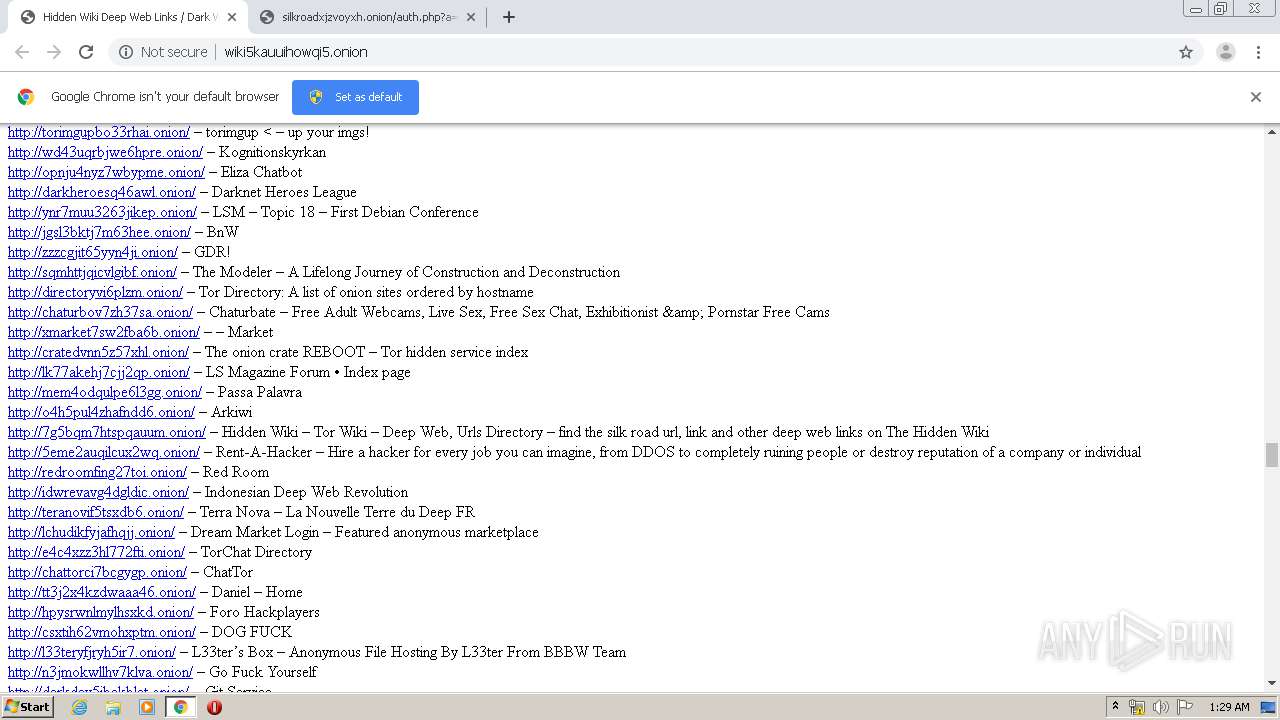Viewport: 1280px width, 720px height.
Task: Open the Tor Directory onion link
Action: [x=95, y=292]
